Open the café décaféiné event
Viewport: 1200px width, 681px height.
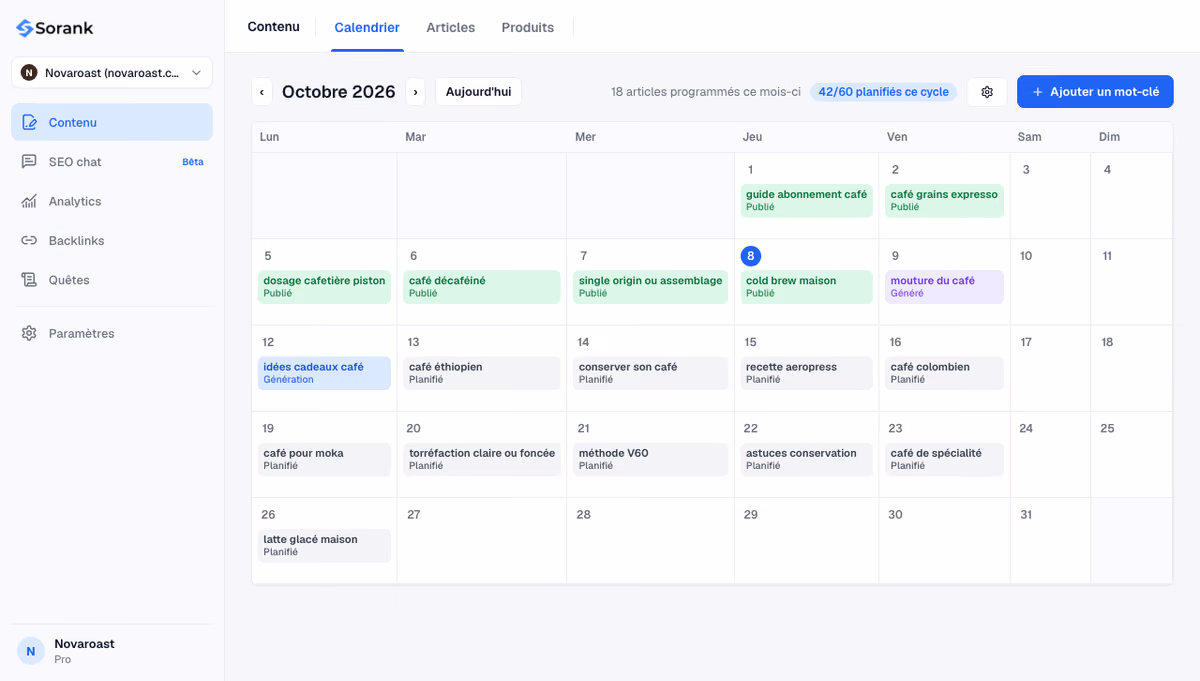(482, 286)
